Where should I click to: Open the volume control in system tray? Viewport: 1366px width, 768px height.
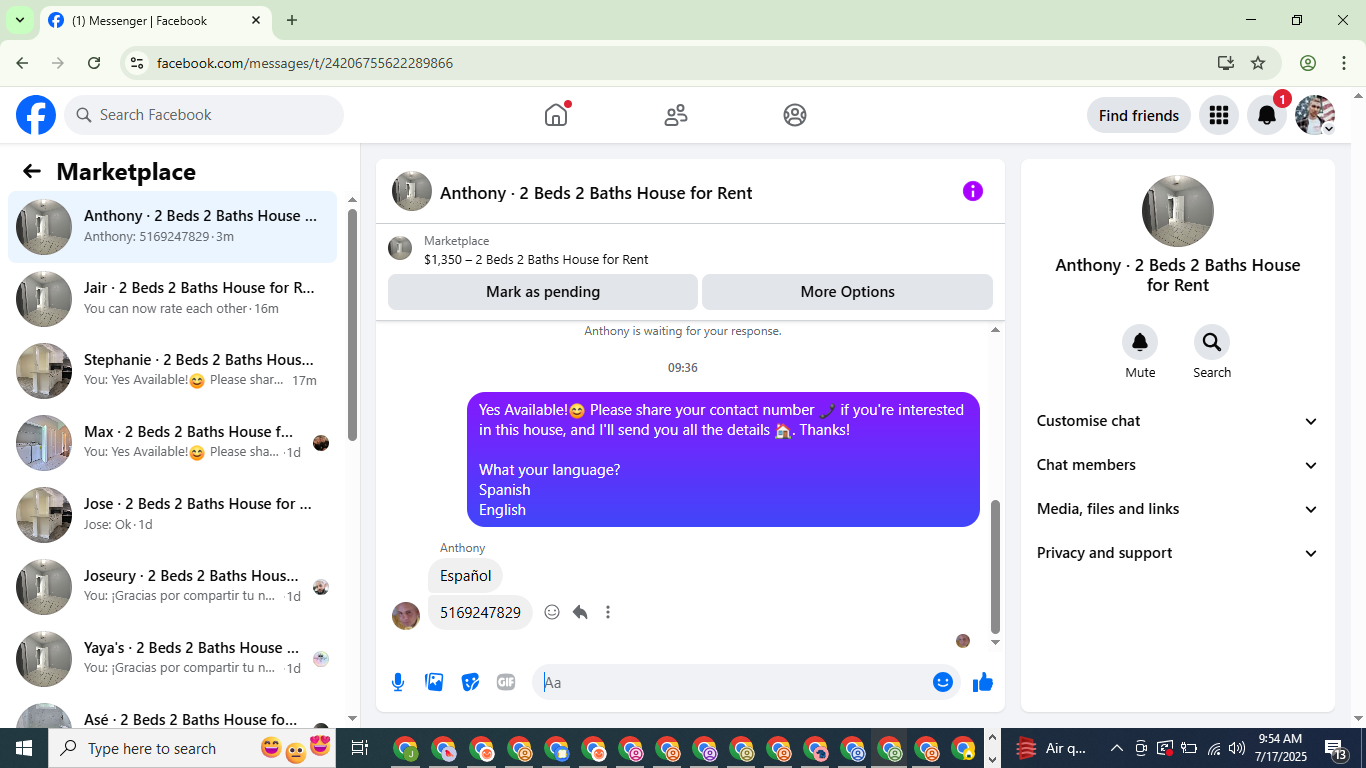[1237, 748]
